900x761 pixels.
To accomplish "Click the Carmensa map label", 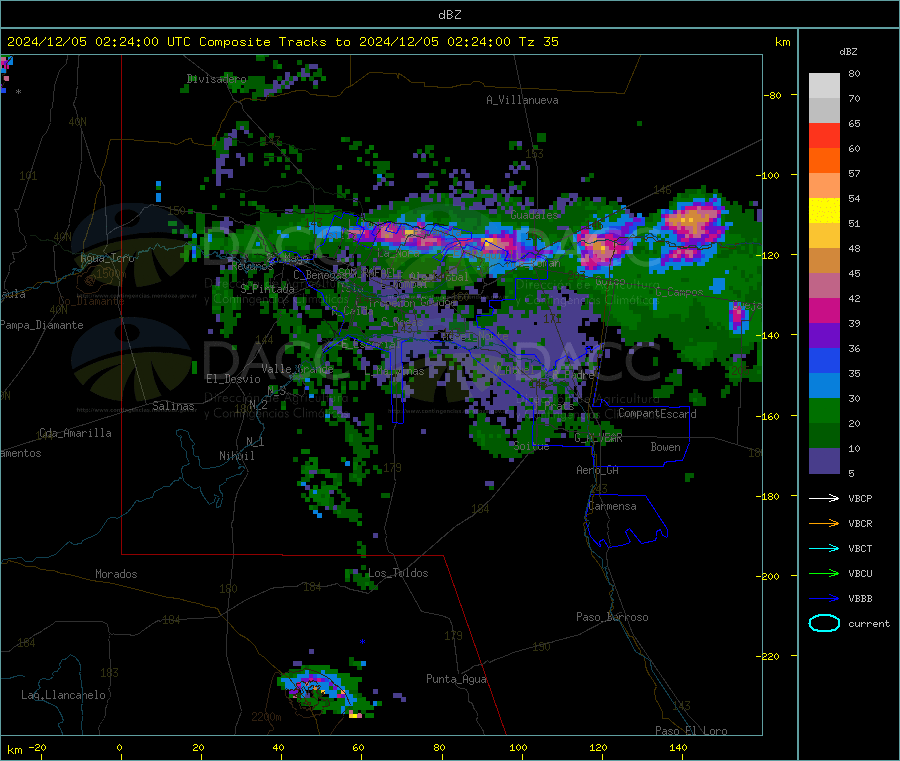I will coord(612,506).
